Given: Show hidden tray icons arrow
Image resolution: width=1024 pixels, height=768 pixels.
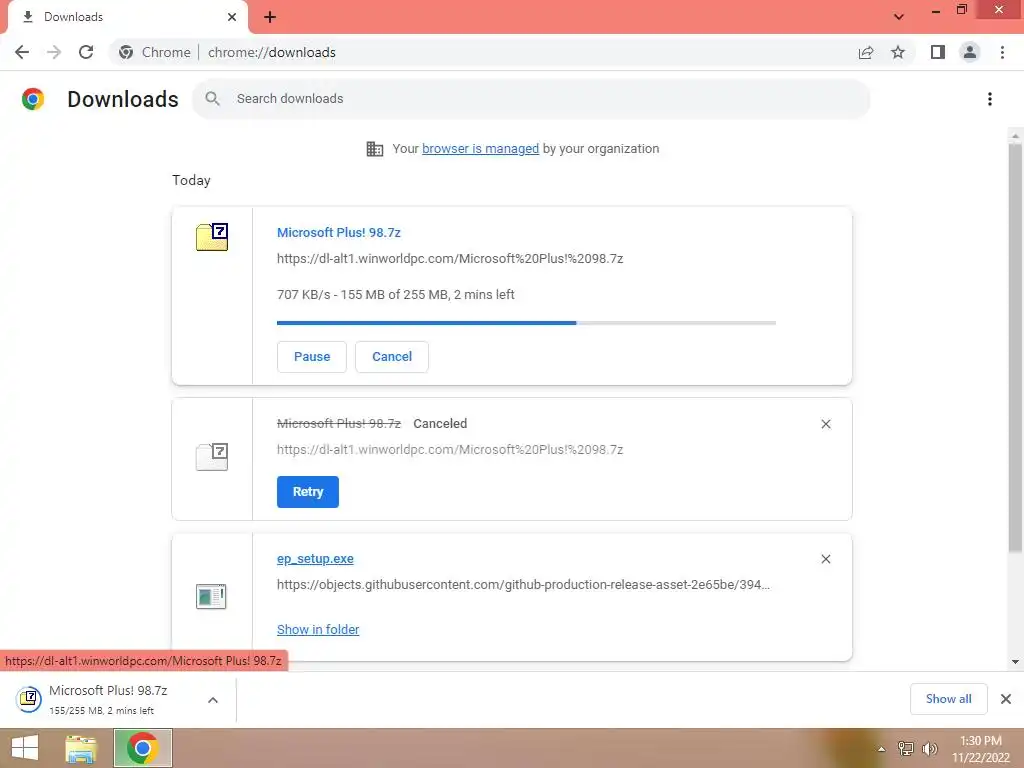Looking at the screenshot, I should click(881, 749).
